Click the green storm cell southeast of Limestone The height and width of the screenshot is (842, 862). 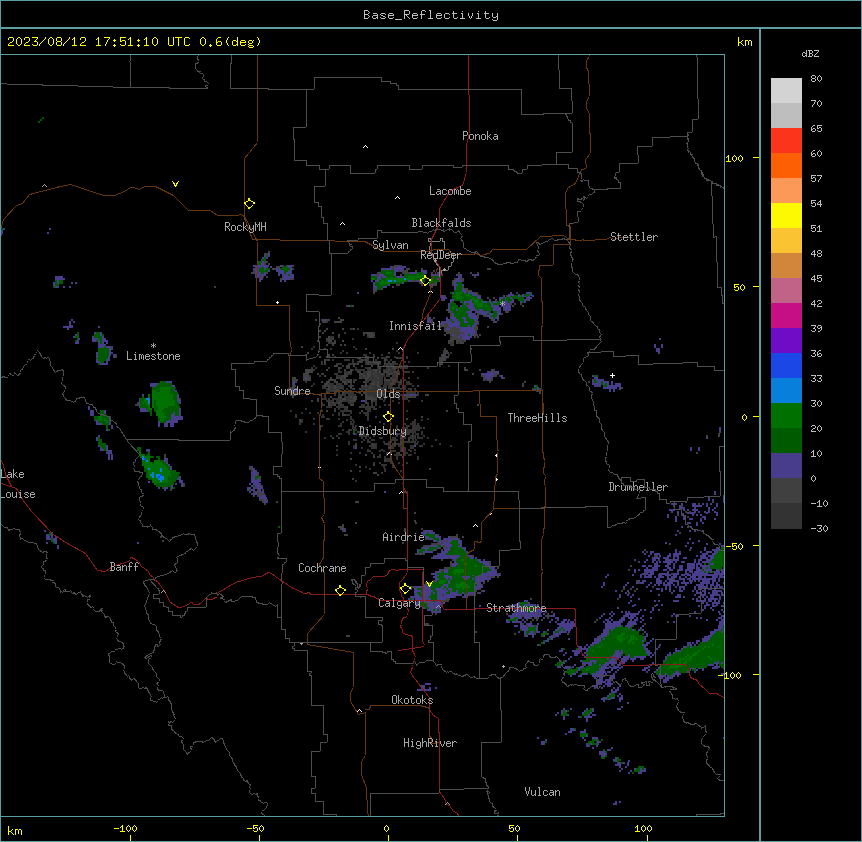click(x=164, y=402)
